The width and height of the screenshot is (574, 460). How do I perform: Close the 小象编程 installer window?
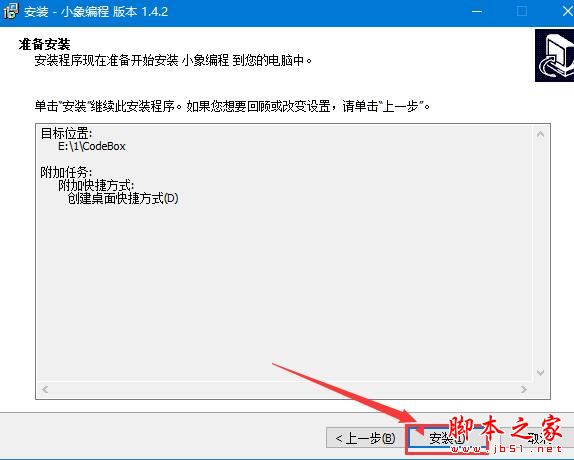tap(567, 11)
